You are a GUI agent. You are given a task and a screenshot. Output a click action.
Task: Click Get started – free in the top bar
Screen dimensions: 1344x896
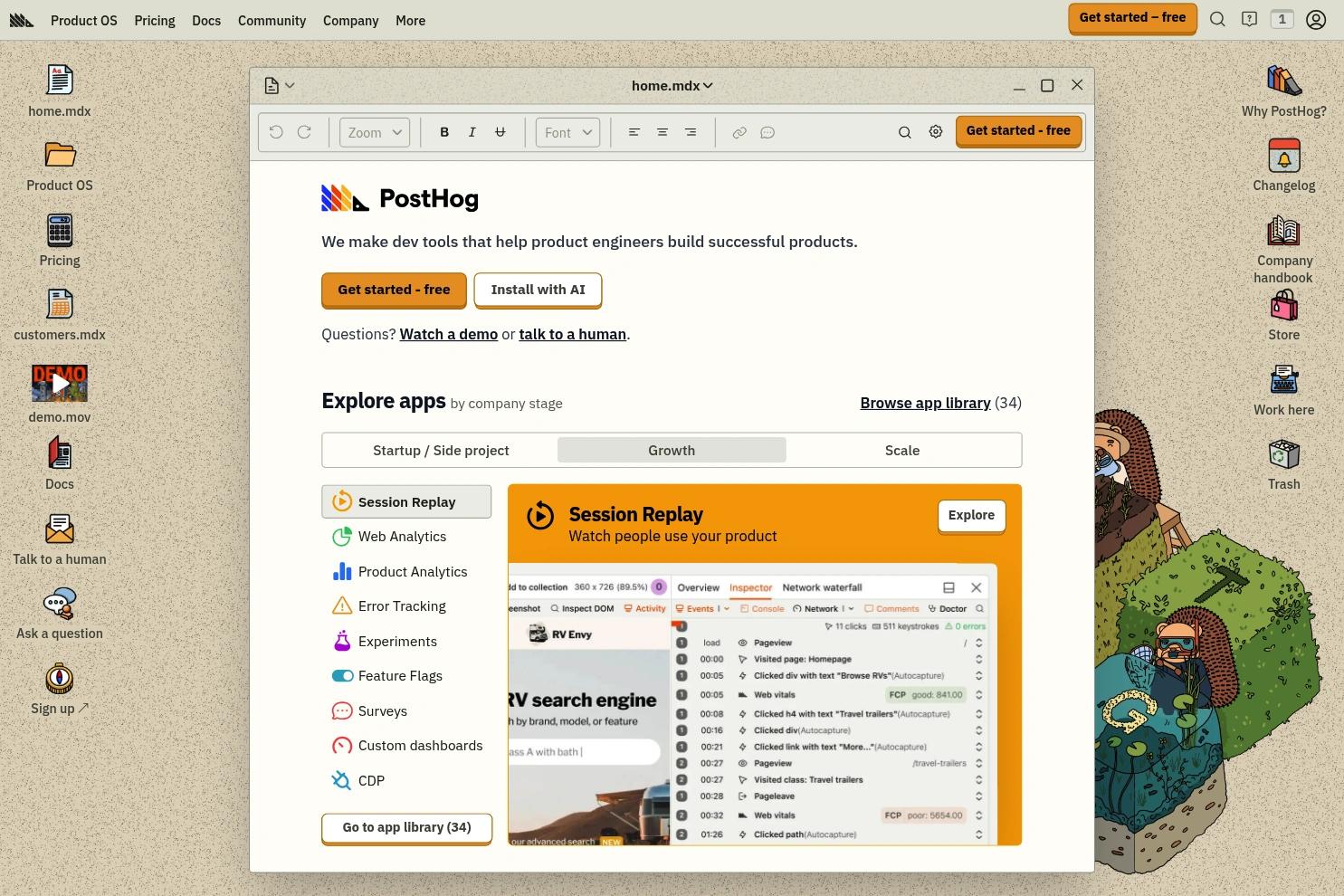pyautogui.click(x=1132, y=18)
